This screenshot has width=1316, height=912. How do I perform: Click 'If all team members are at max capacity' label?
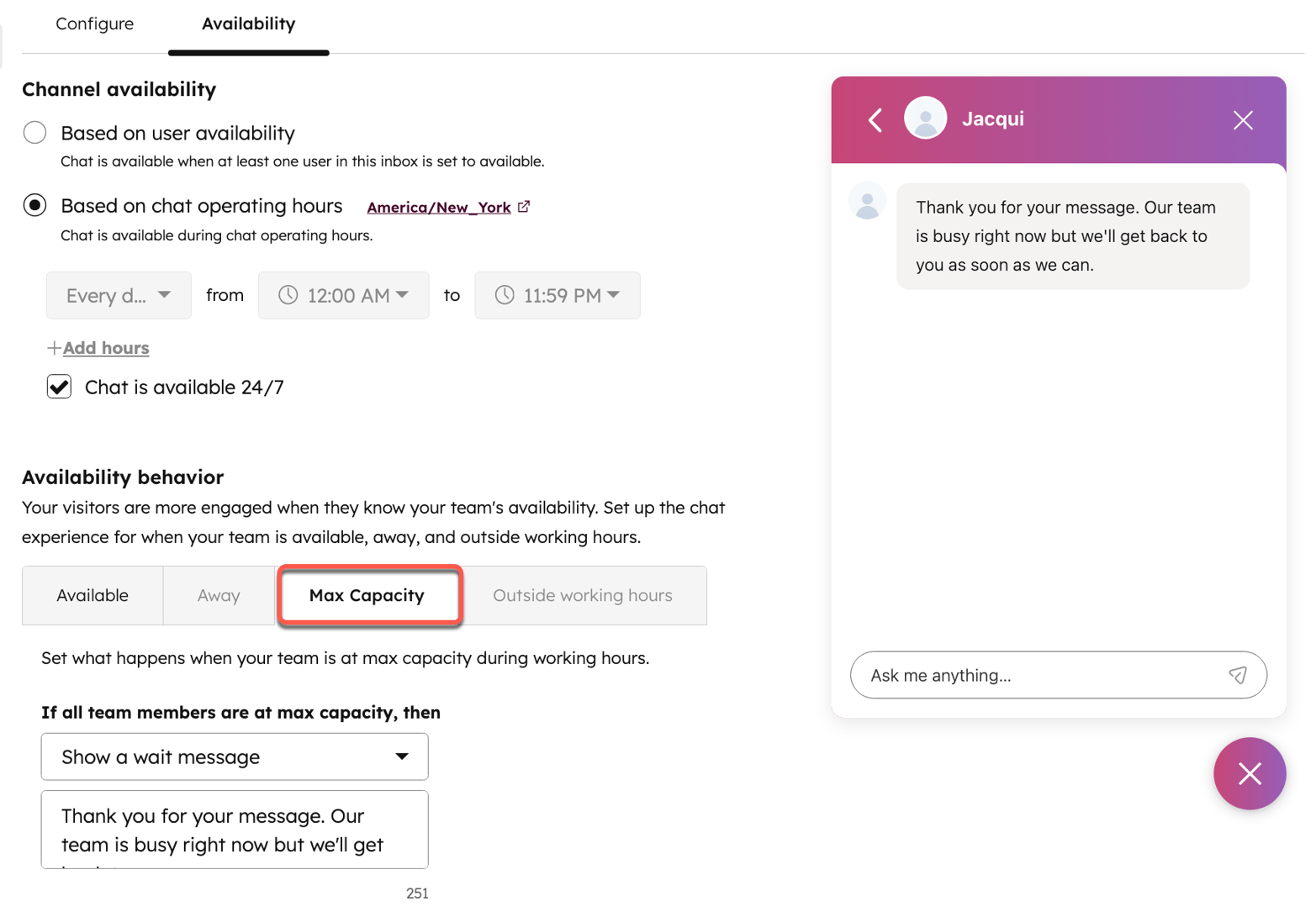click(241, 712)
